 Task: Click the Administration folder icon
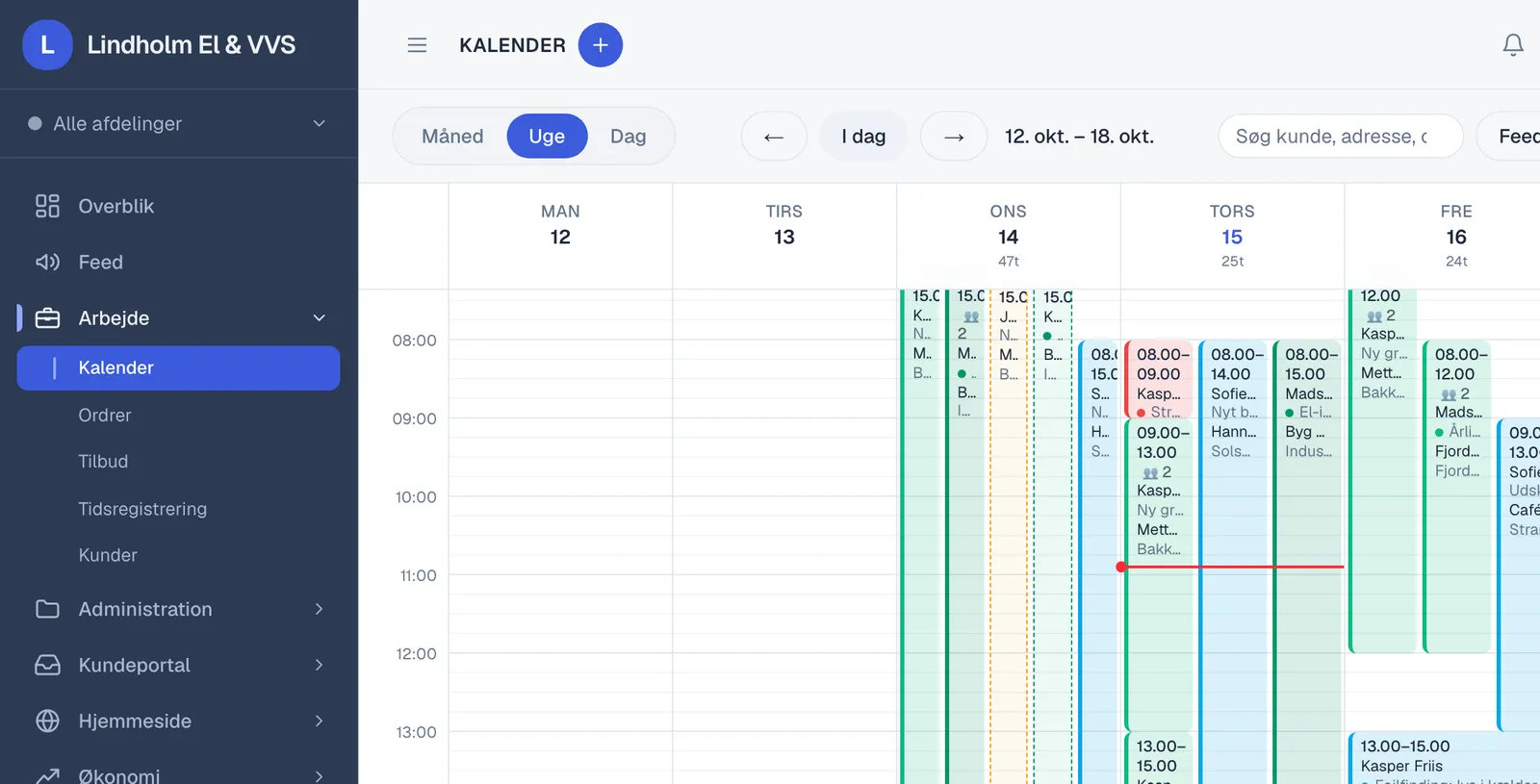pyautogui.click(x=47, y=609)
